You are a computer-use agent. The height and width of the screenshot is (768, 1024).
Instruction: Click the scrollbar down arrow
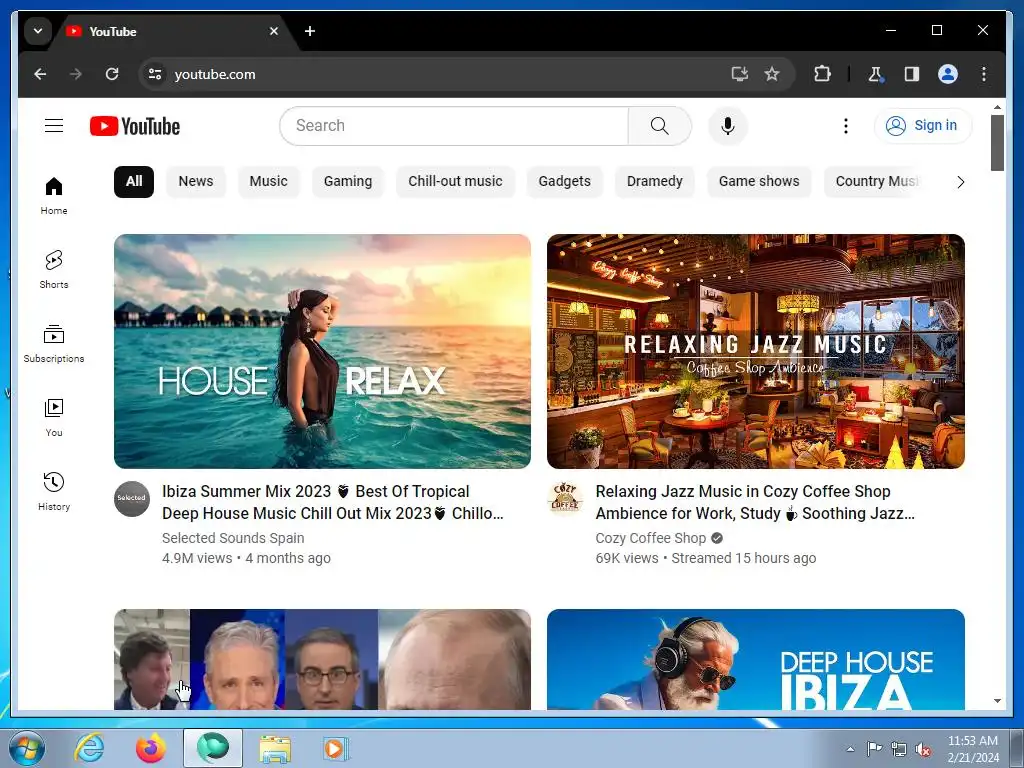tap(997, 701)
